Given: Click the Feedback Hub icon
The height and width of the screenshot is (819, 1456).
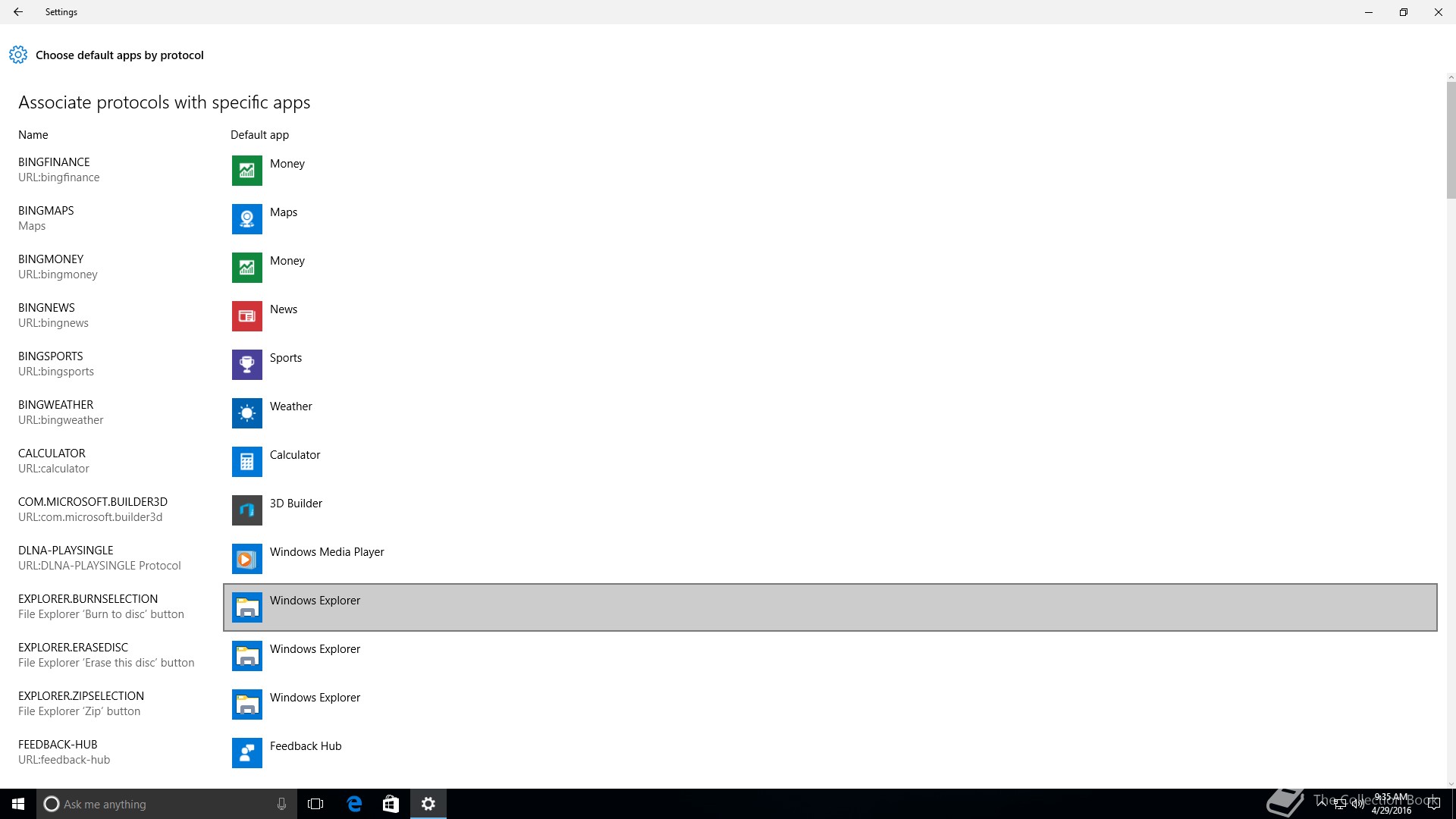Looking at the screenshot, I should coord(247,753).
